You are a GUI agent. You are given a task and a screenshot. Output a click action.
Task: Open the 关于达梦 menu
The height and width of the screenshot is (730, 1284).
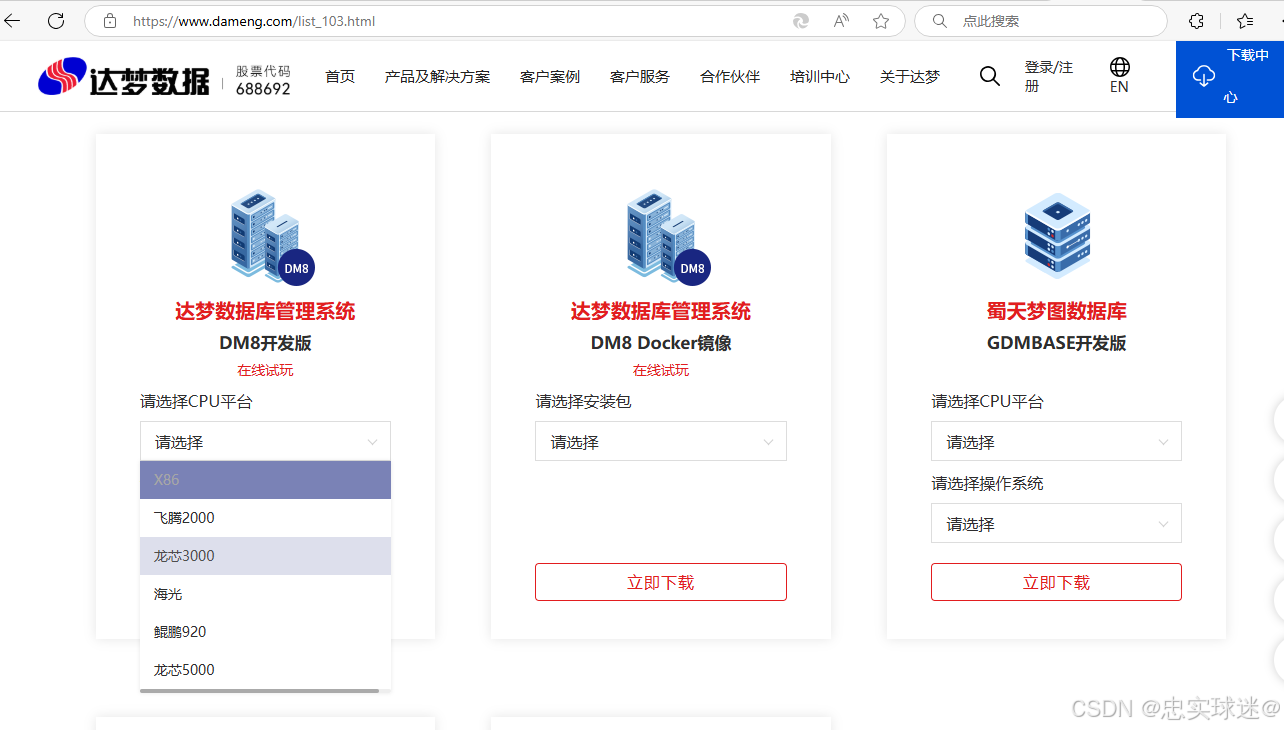point(910,77)
